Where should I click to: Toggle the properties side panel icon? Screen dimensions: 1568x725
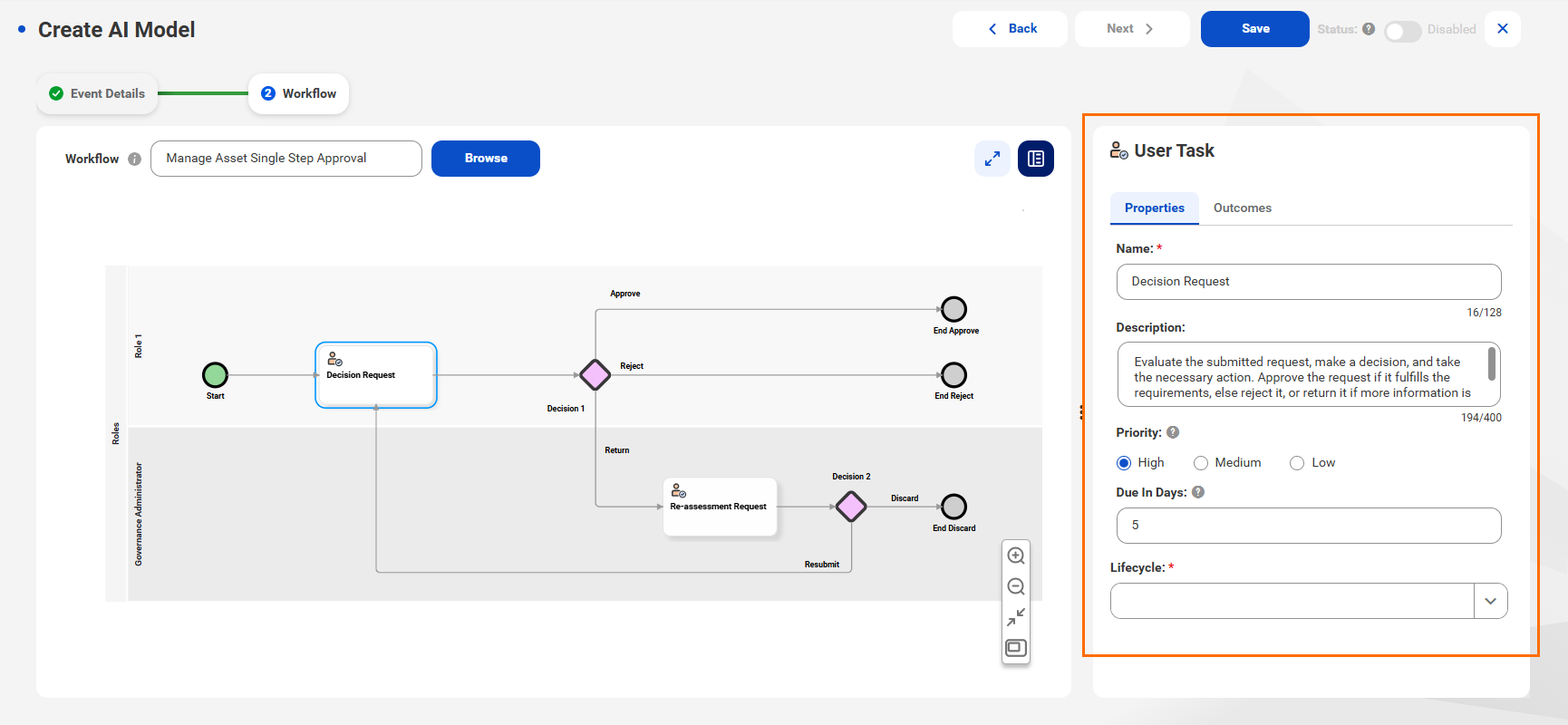click(1036, 159)
